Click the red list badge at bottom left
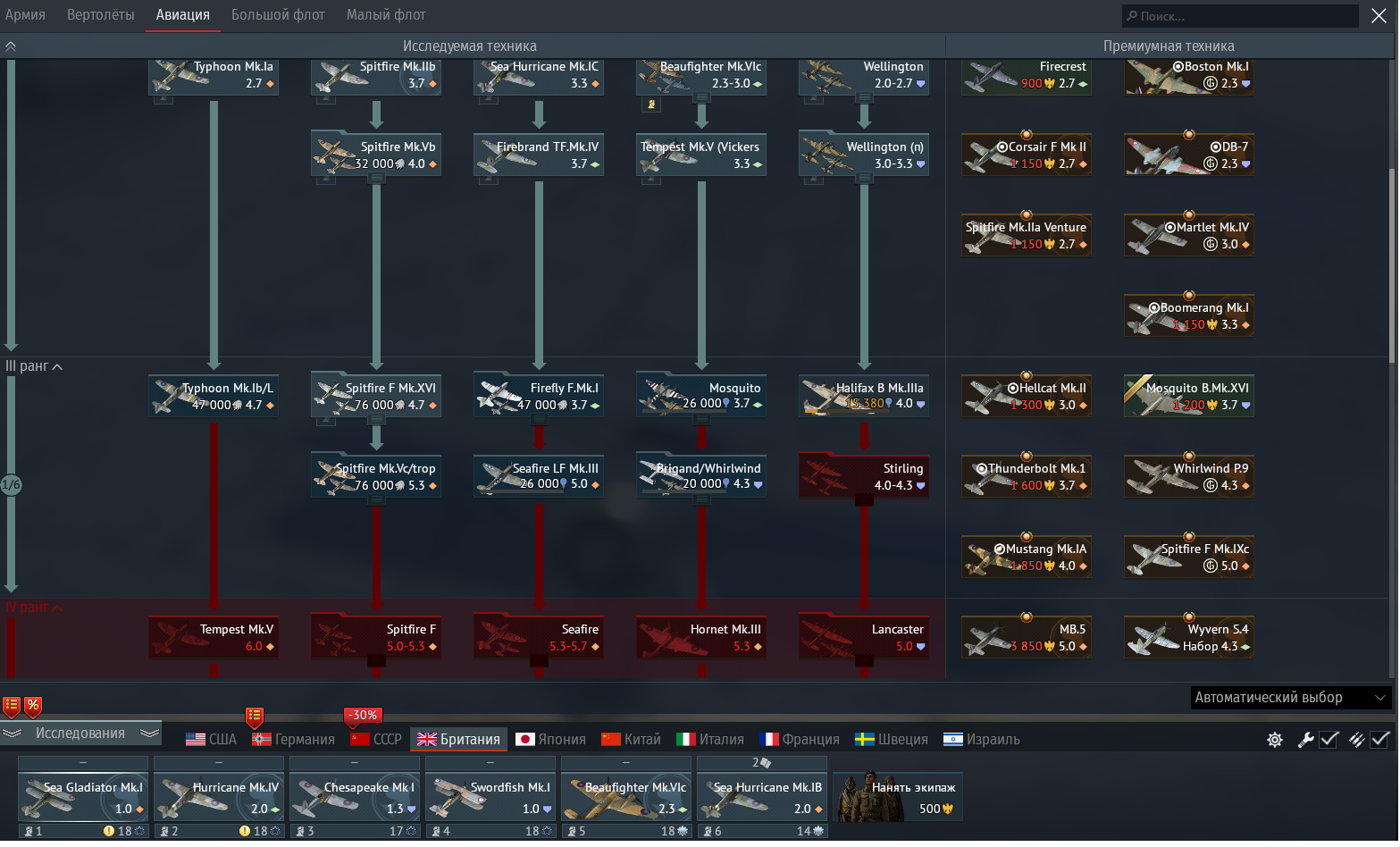Screen dimensions: 1400x847 12,706
